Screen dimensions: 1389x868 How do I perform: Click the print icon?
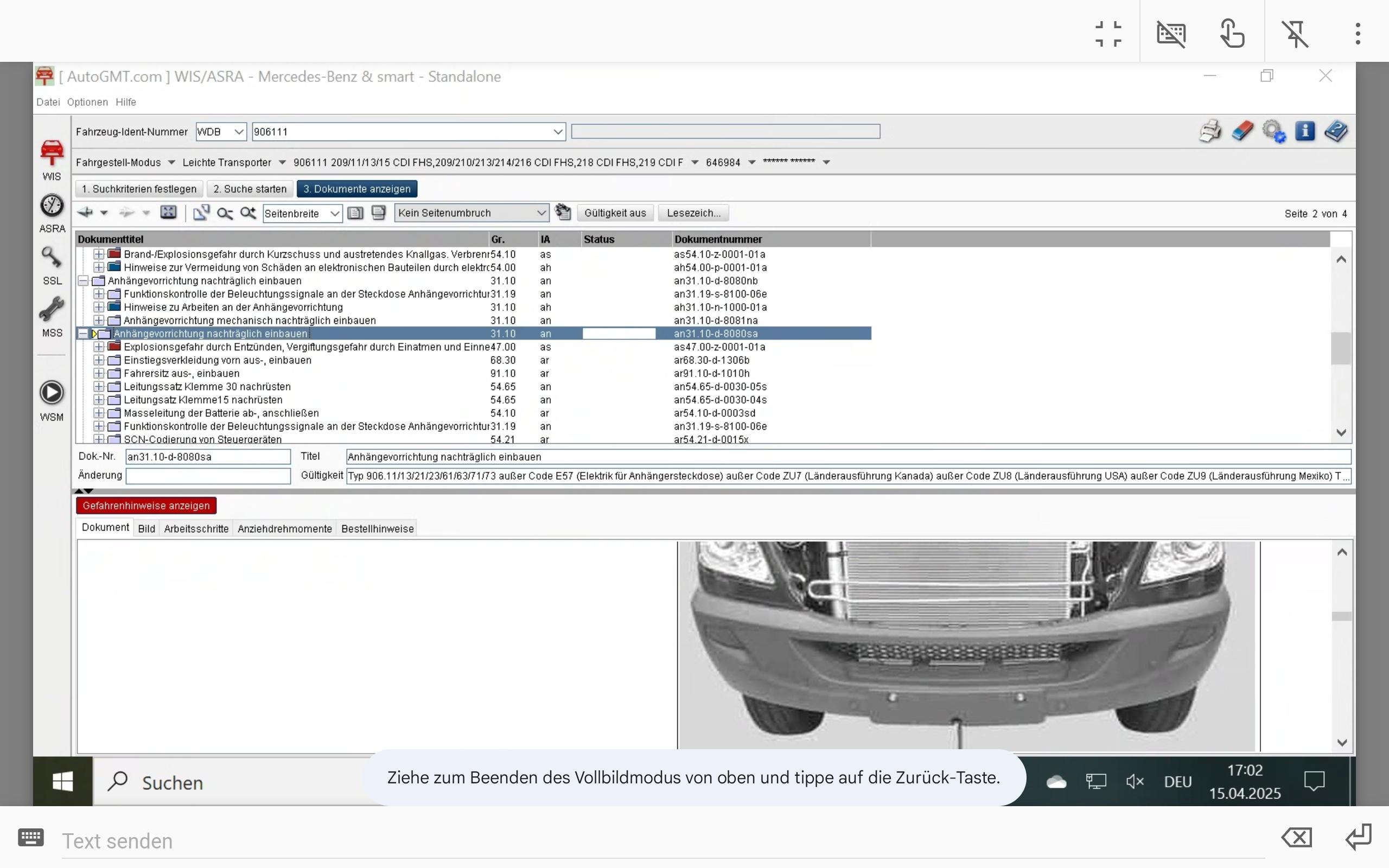[1210, 131]
